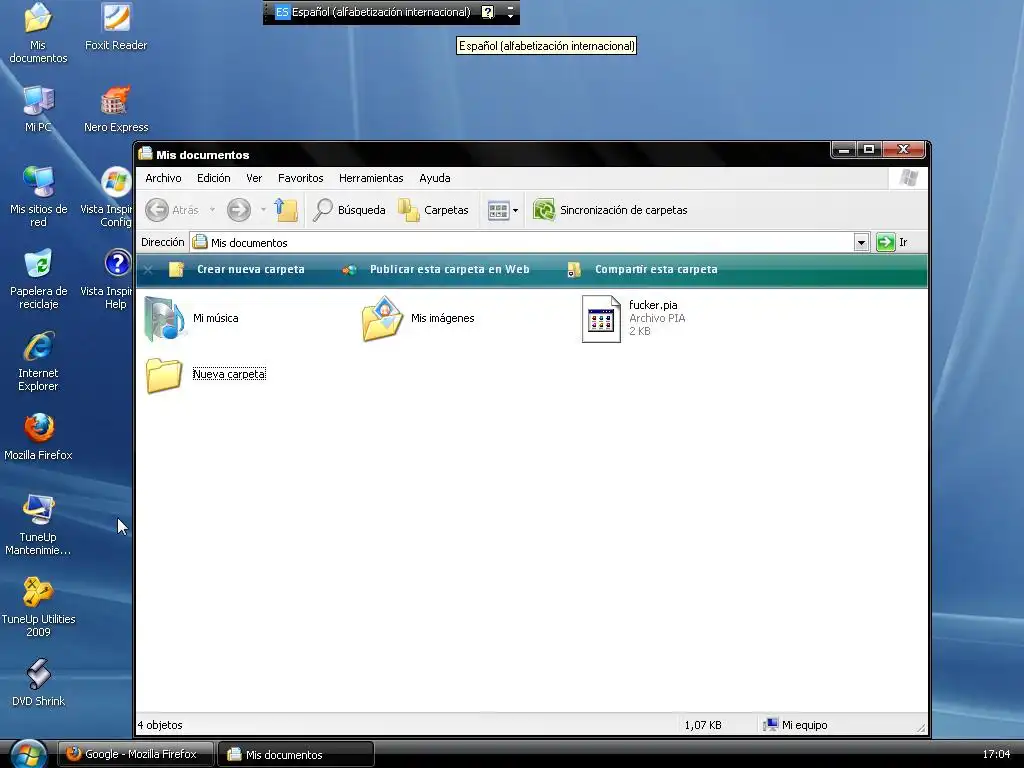Click the Start orb button

pos(28,754)
